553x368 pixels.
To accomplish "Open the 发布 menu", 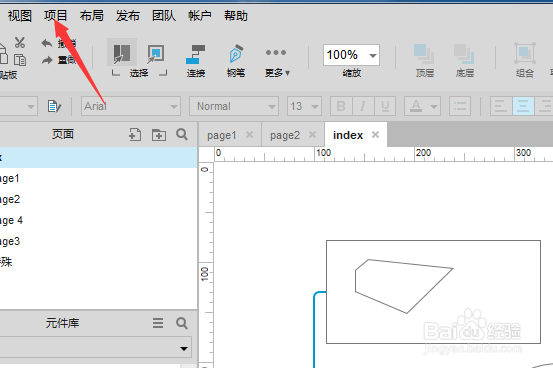I will (x=128, y=16).
